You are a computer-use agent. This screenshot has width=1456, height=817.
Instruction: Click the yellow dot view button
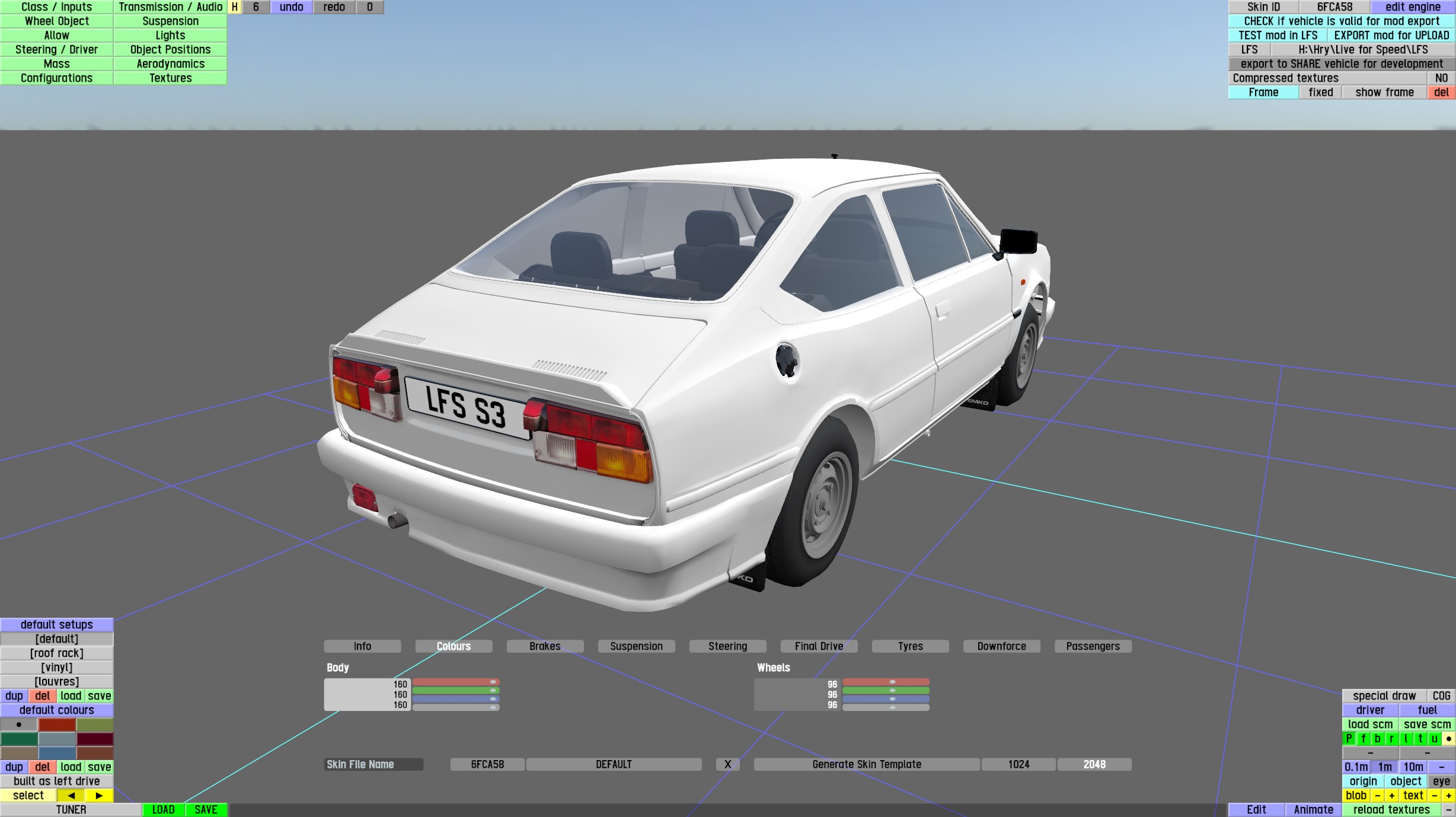pyautogui.click(x=1448, y=739)
